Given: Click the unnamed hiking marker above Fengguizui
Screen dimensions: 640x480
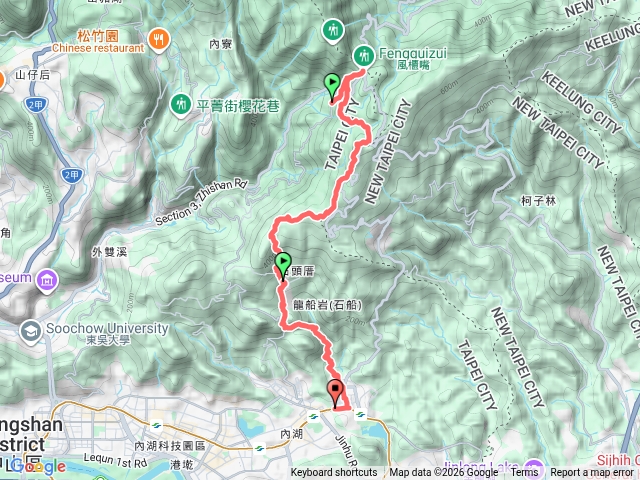Looking at the screenshot, I should [333, 31].
